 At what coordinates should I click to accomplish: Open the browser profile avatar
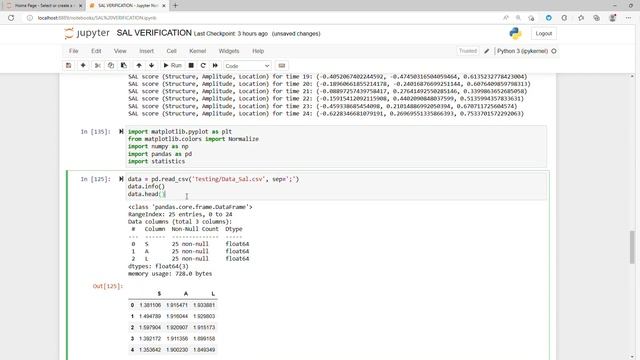[613, 18]
